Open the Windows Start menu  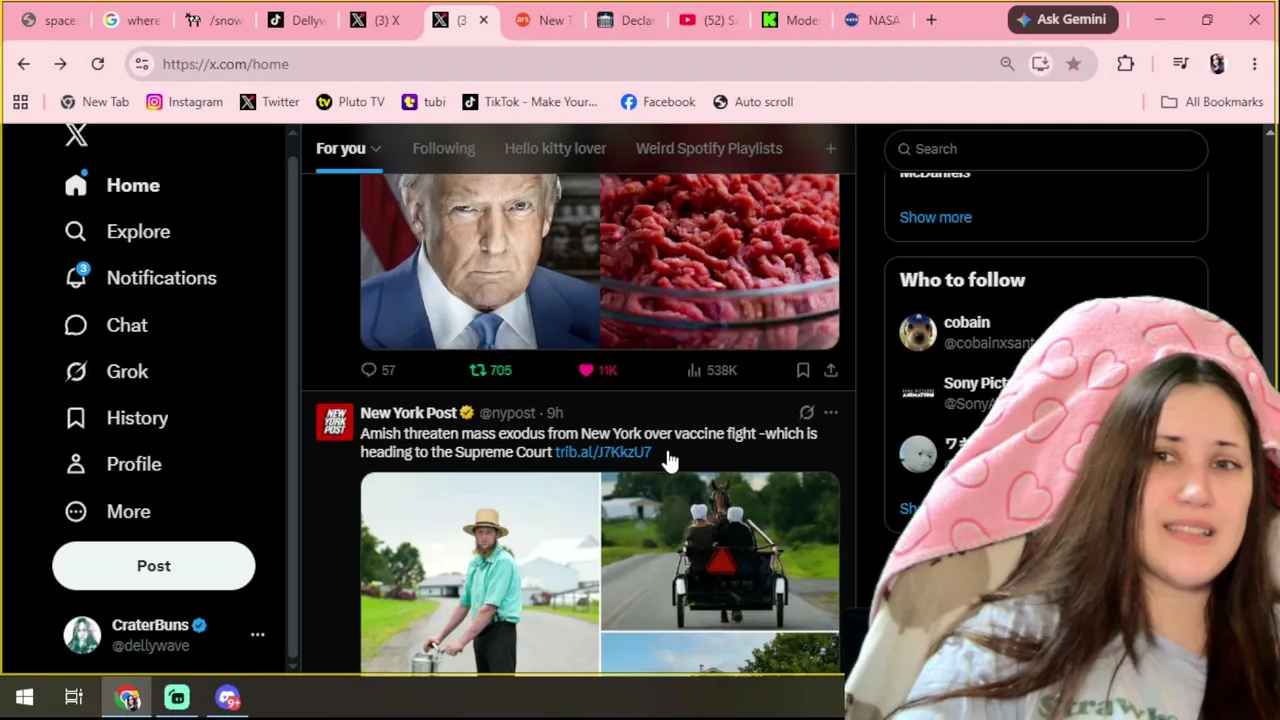point(24,697)
